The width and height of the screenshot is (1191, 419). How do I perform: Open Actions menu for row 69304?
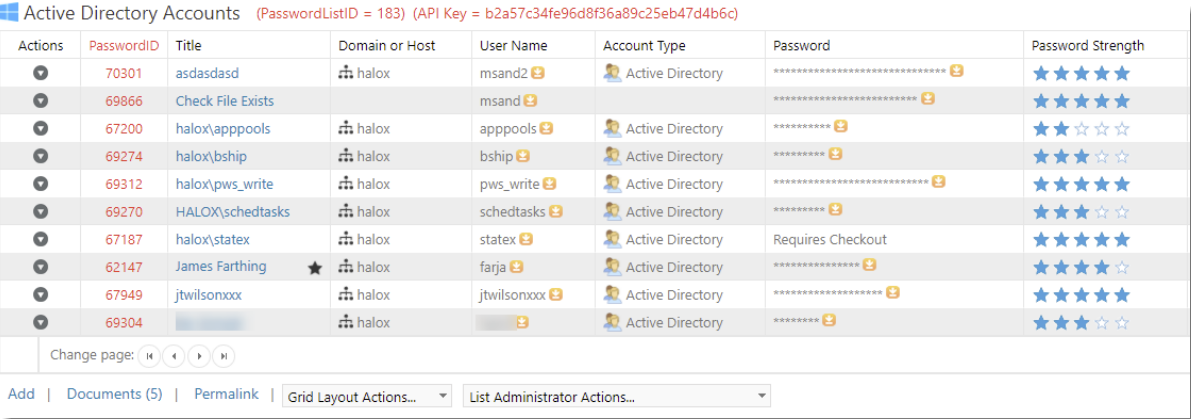point(41,323)
